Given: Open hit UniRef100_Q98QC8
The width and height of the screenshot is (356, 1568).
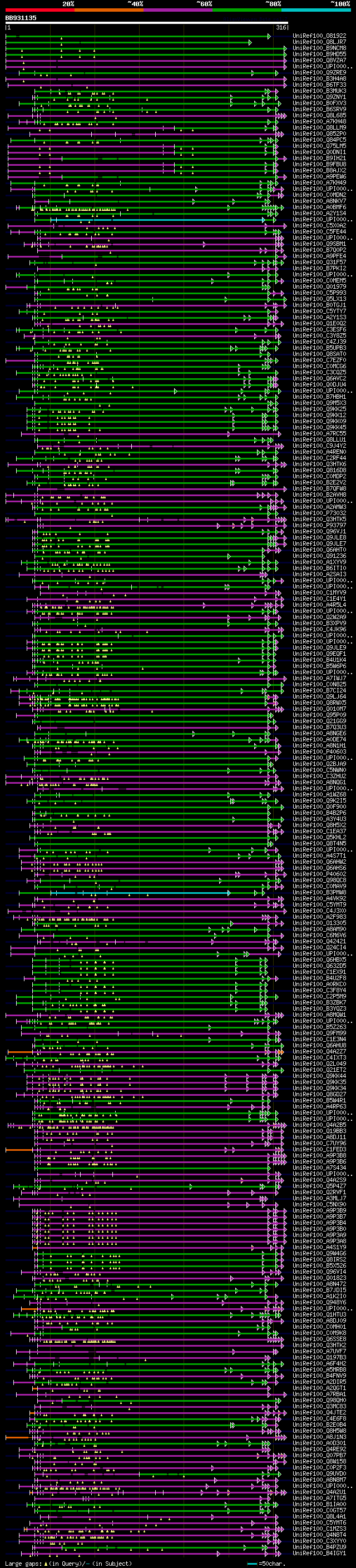Looking at the screenshot, I should coord(319,880).
